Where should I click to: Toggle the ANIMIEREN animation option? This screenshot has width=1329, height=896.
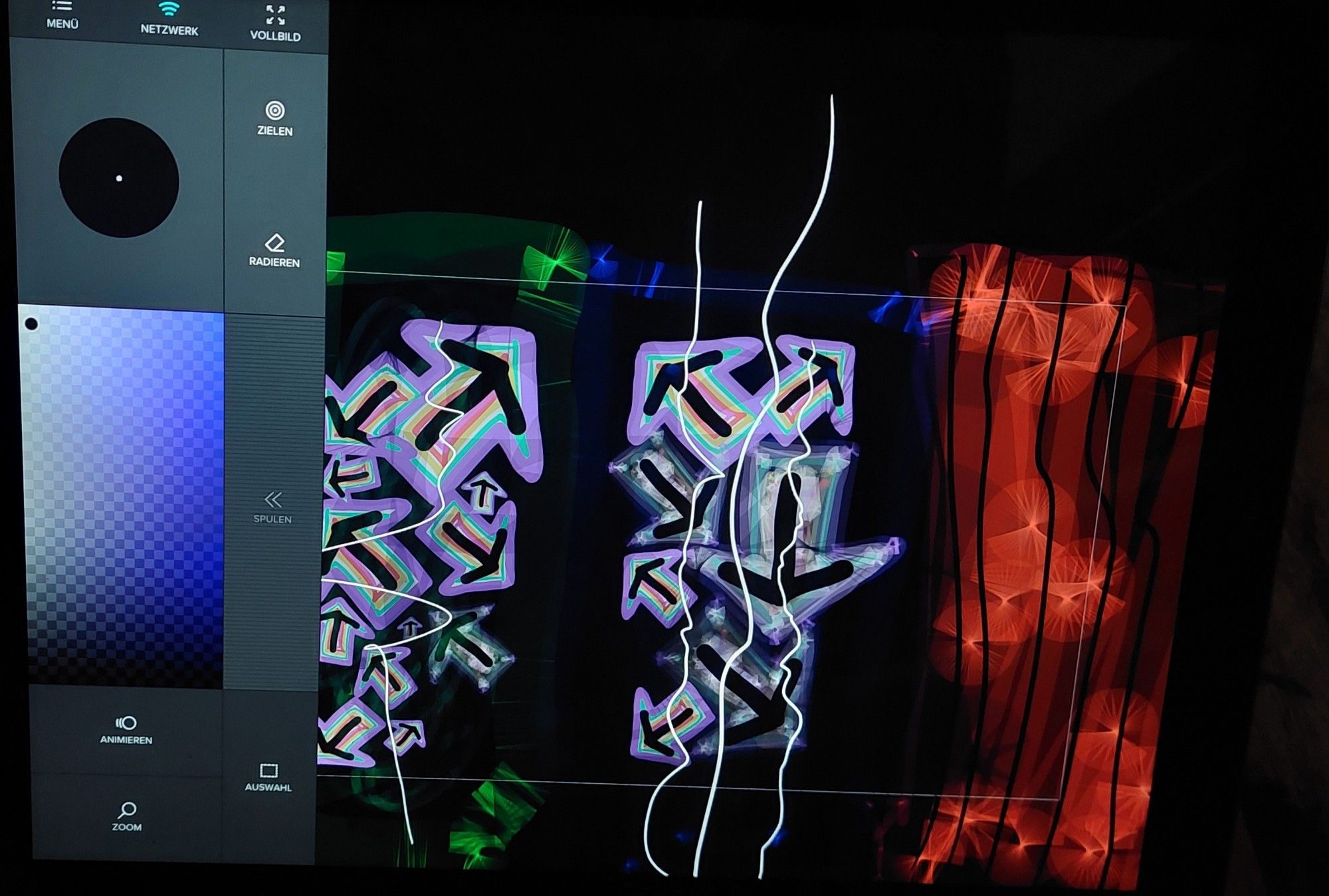(126, 730)
